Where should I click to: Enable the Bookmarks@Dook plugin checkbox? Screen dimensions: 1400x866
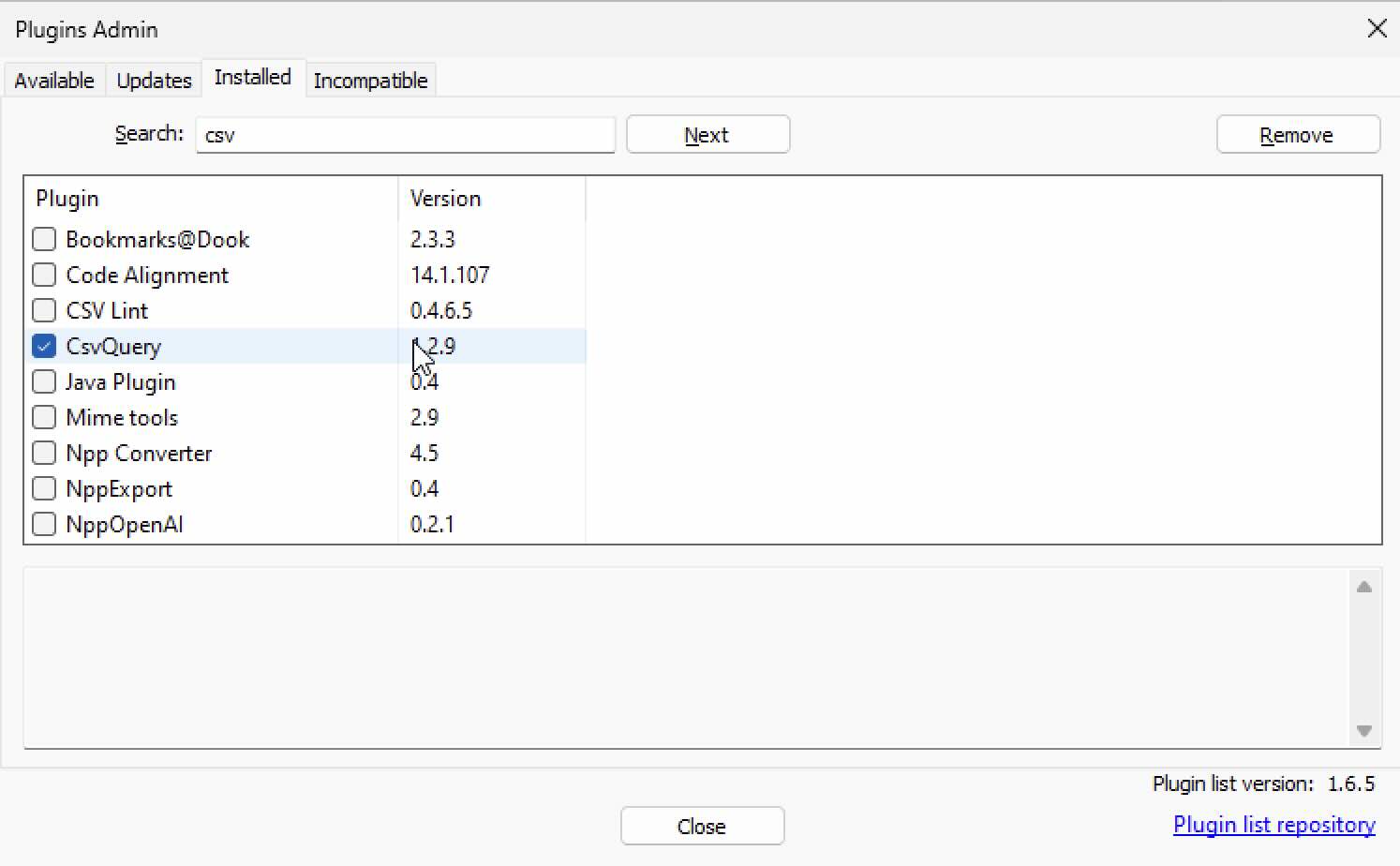44,239
